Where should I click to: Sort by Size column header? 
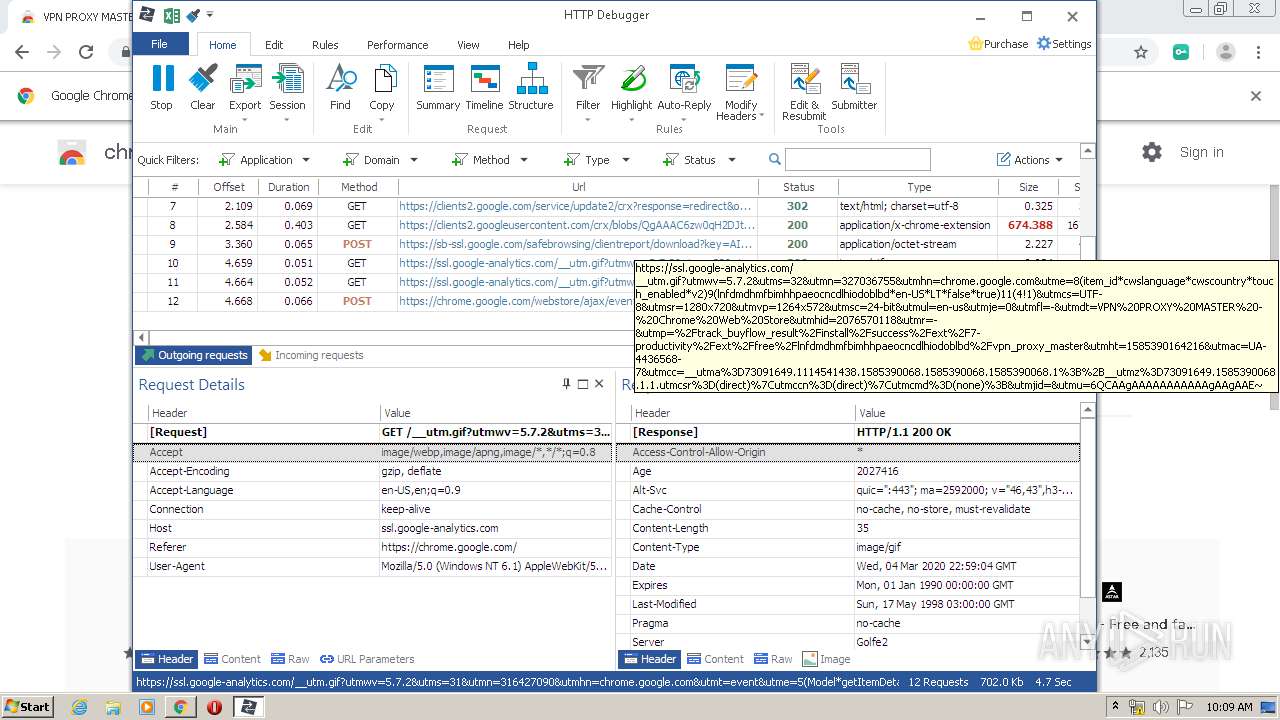(1028, 187)
